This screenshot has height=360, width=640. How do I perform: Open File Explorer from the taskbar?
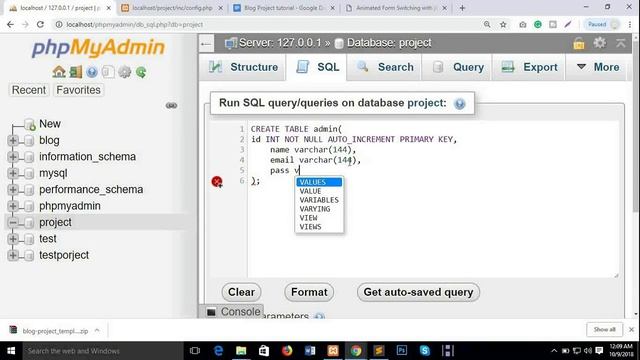(241, 351)
